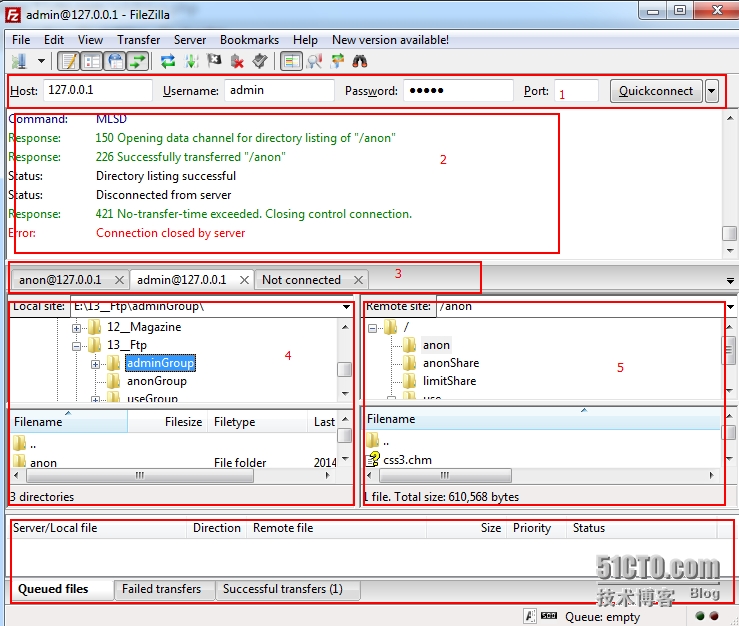This screenshot has height=626, width=739.
Task: Open filename filters magnifier icon
Action: [x=314, y=61]
